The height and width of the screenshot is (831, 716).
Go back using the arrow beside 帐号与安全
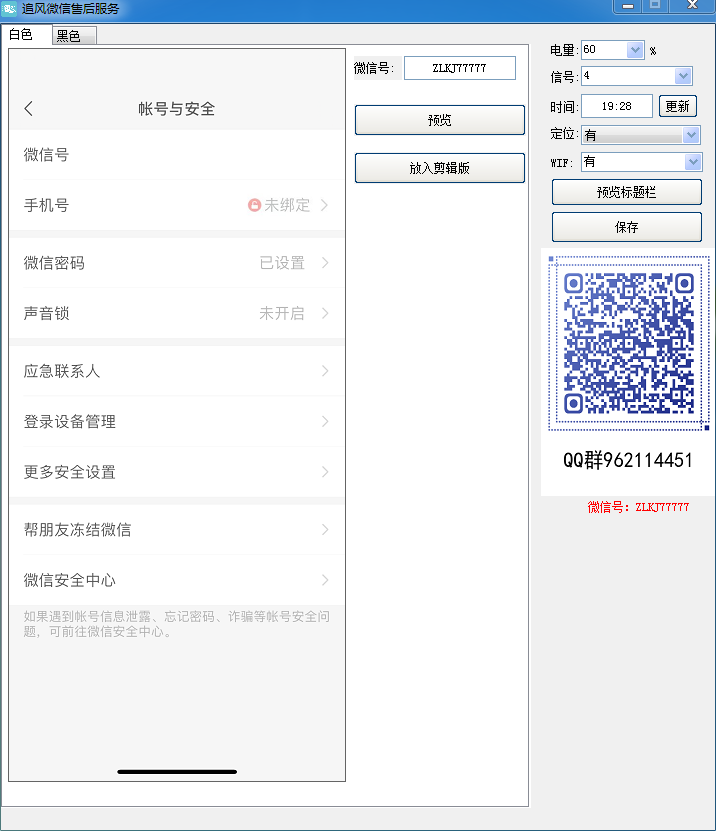click(x=29, y=109)
